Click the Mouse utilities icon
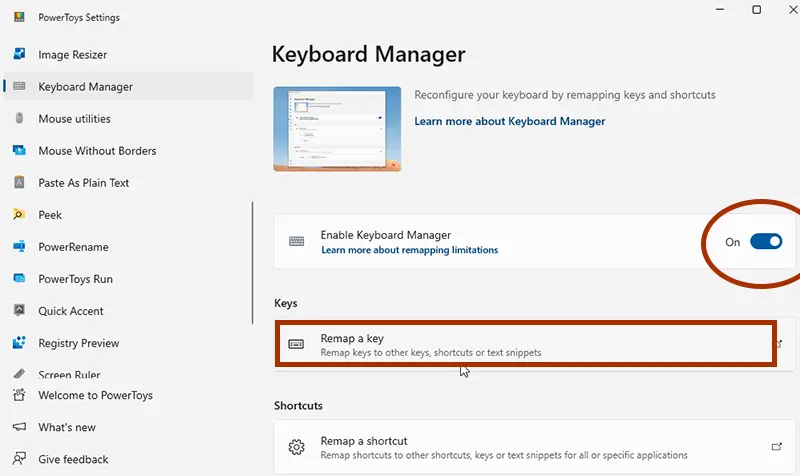Image resolution: width=800 pixels, height=476 pixels. tap(19, 118)
